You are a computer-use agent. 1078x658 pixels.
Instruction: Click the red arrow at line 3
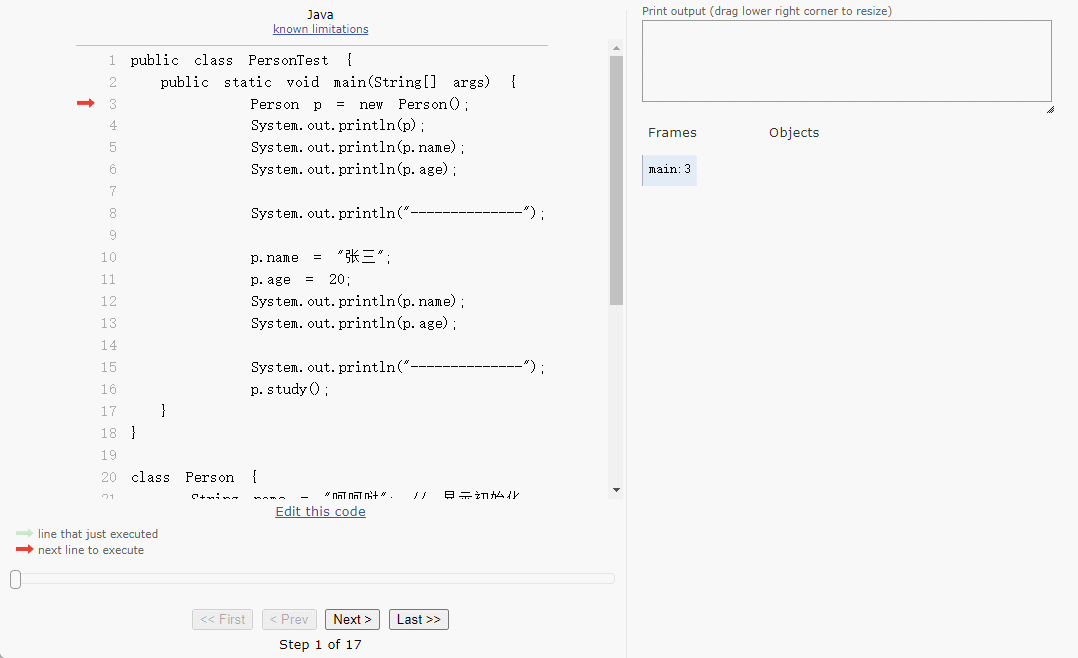[85, 104]
